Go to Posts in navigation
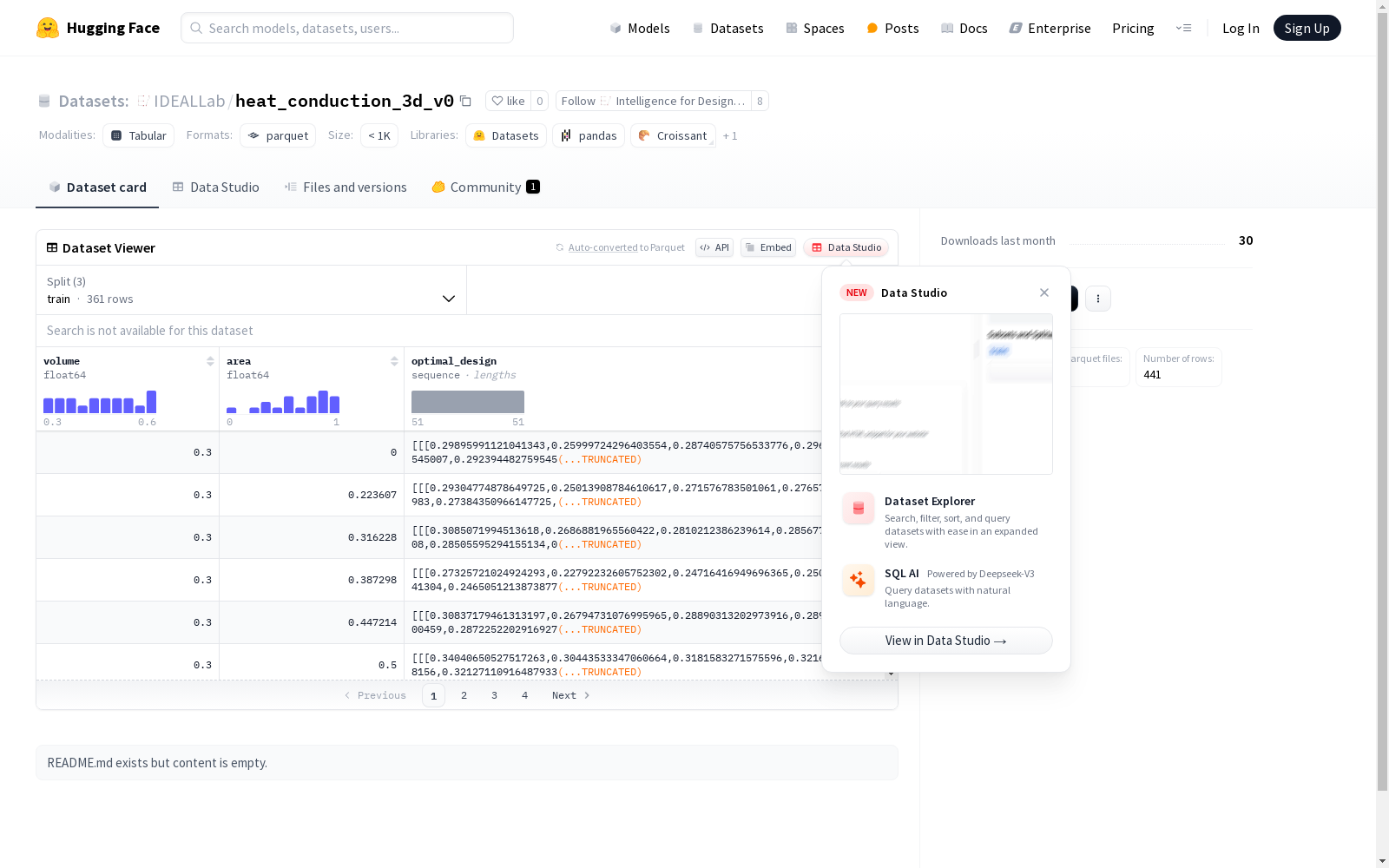Image resolution: width=1389 pixels, height=868 pixels. (x=892, y=28)
